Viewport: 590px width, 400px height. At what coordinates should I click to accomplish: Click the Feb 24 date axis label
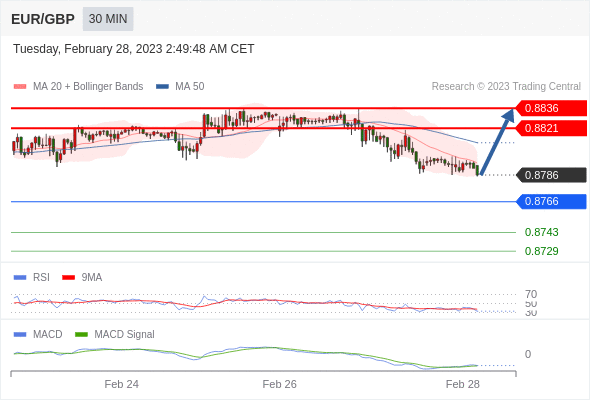122,384
